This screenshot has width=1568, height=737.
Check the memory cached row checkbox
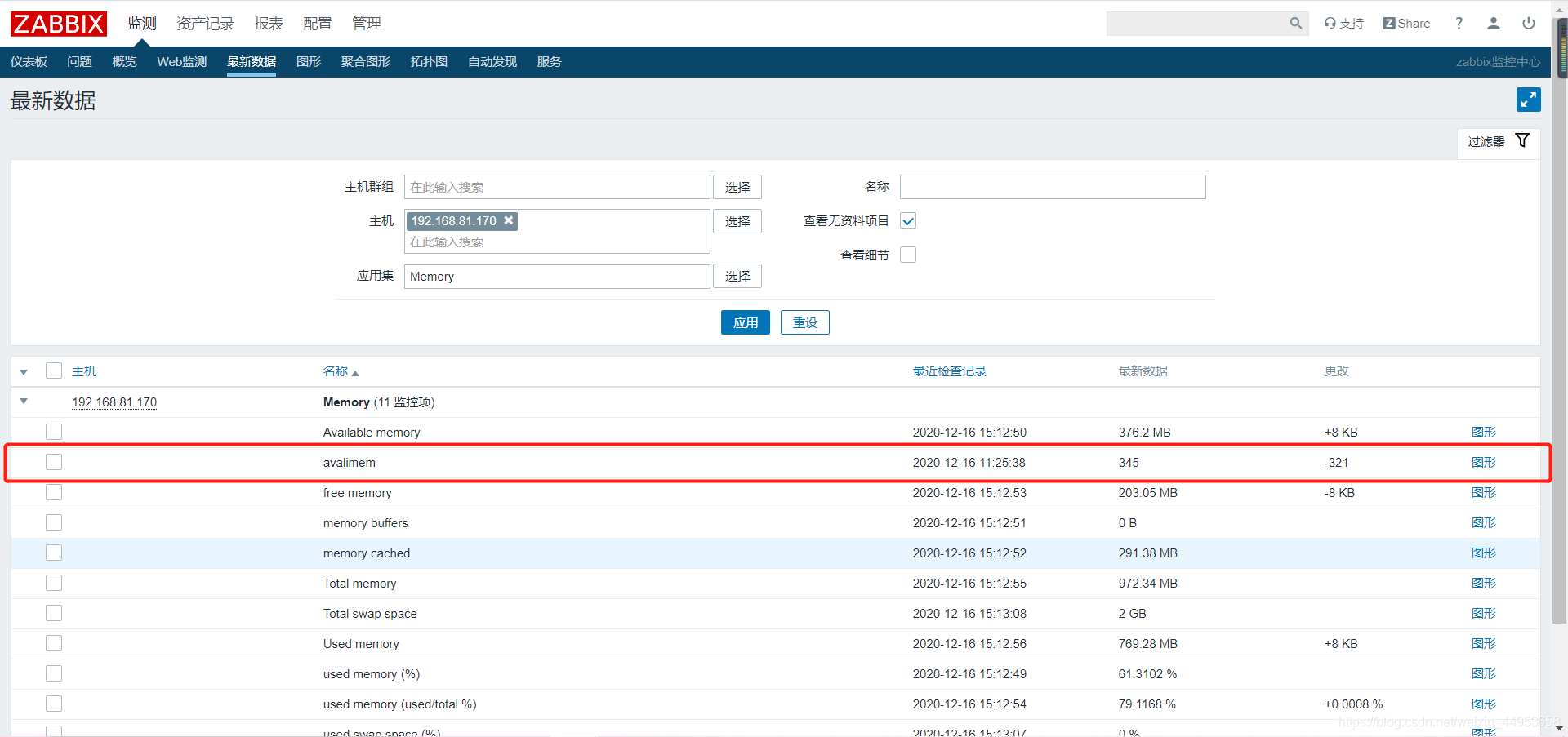point(54,553)
